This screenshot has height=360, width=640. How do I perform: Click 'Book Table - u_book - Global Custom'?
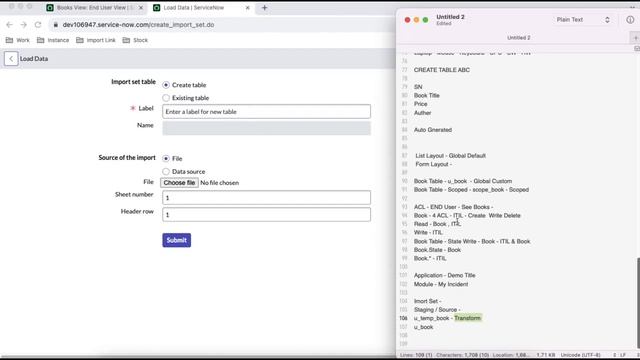coord(463,181)
